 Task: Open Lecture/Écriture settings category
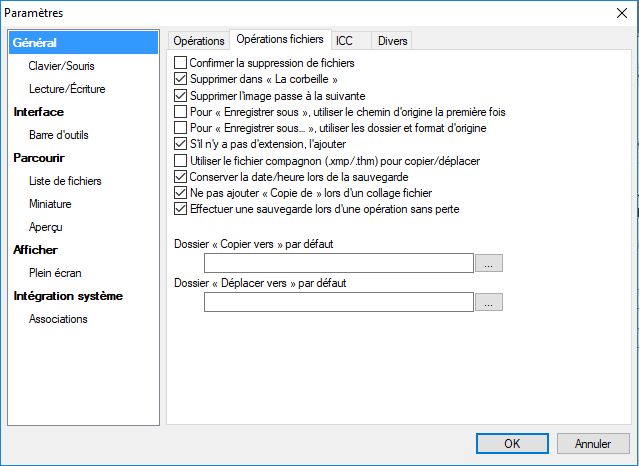tap(67, 89)
